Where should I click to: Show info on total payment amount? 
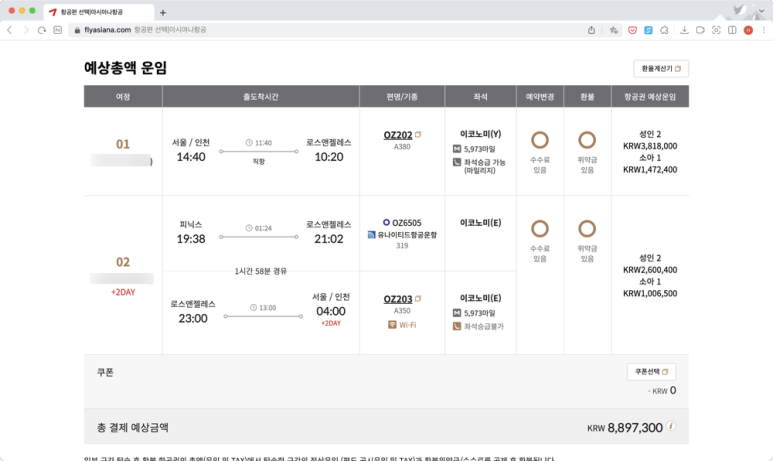(670, 426)
